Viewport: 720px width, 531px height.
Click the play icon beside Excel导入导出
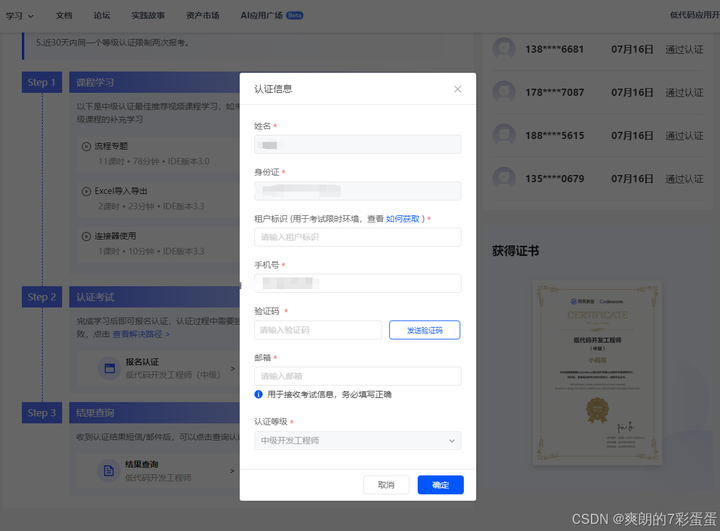[x=86, y=192]
